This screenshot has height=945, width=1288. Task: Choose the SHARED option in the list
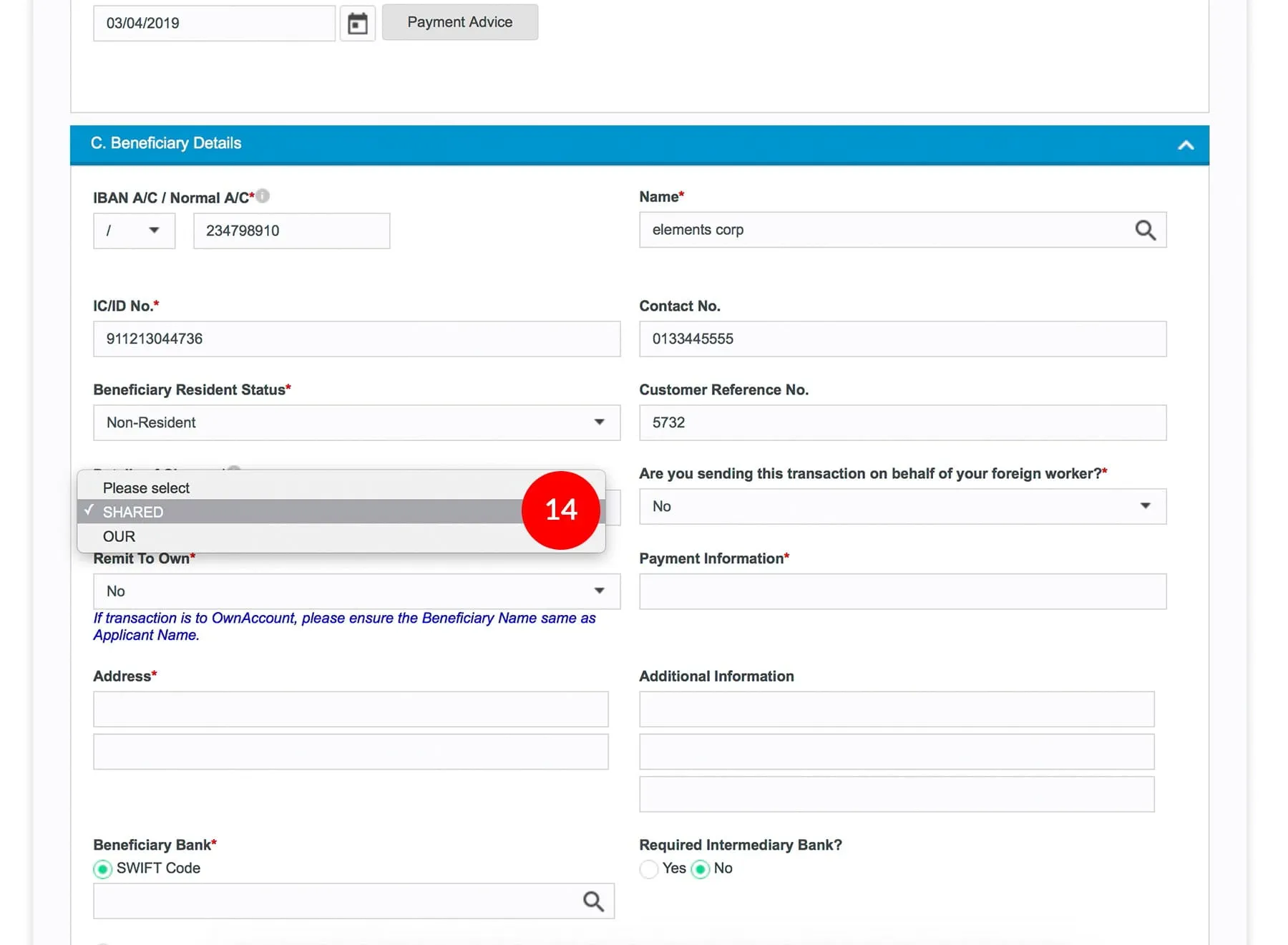134,512
